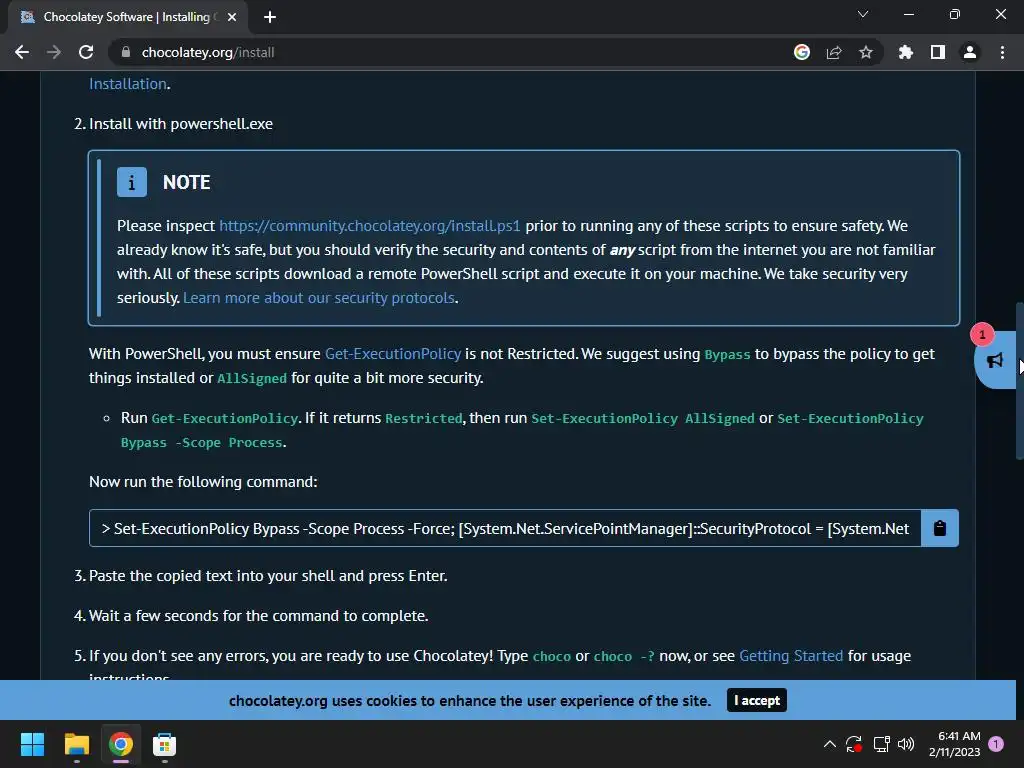Select the Chocolatey Software Installing tab

(126, 17)
